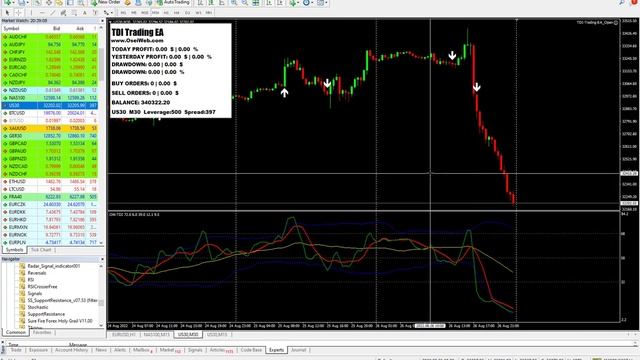640x360 pixels.
Task: Select the Fibonacci retracement tool
Action: (x=74, y=13)
